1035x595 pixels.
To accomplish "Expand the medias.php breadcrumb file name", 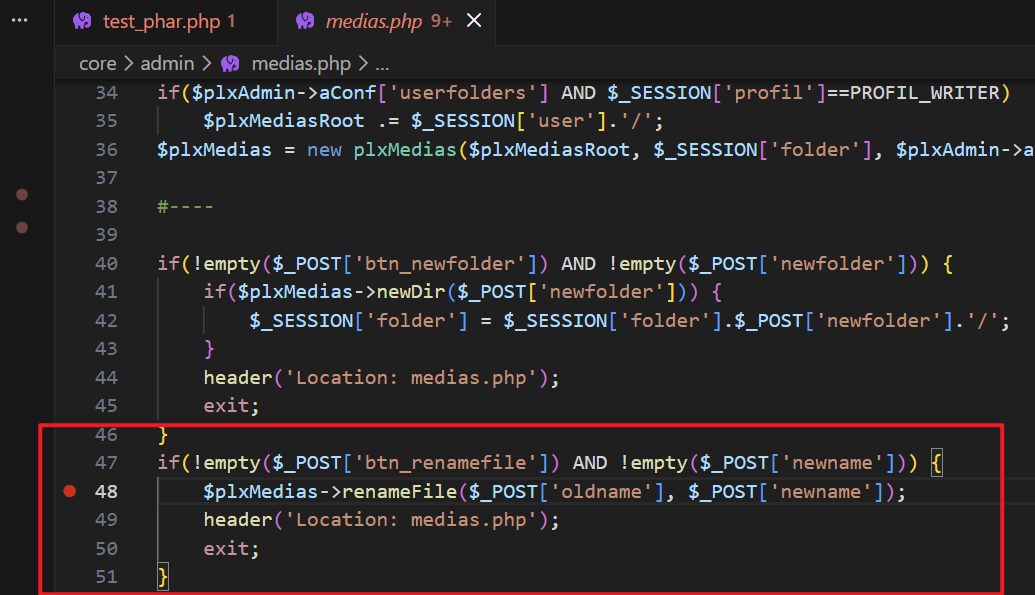I will click(301, 63).
